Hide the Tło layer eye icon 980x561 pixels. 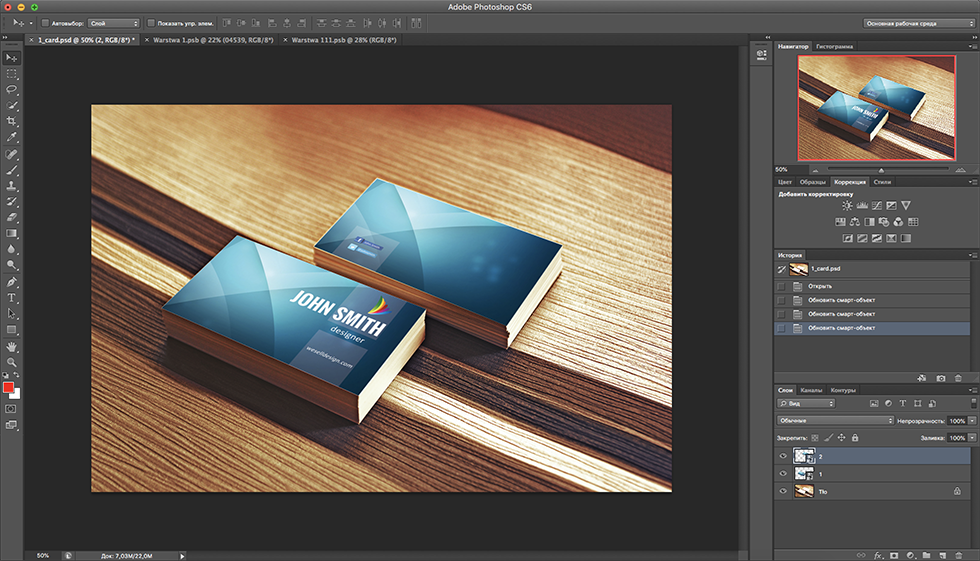pyautogui.click(x=783, y=491)
